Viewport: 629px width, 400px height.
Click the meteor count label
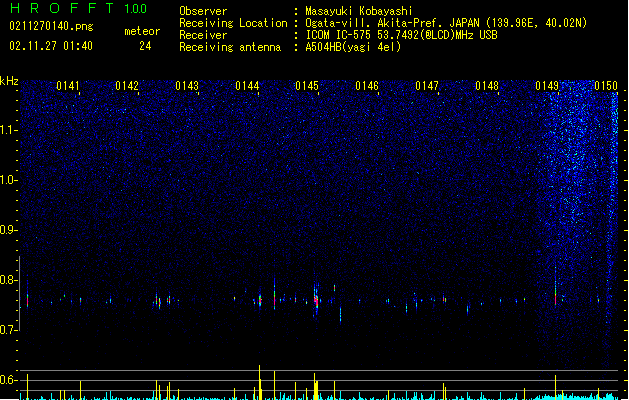[x=142, y=31]
